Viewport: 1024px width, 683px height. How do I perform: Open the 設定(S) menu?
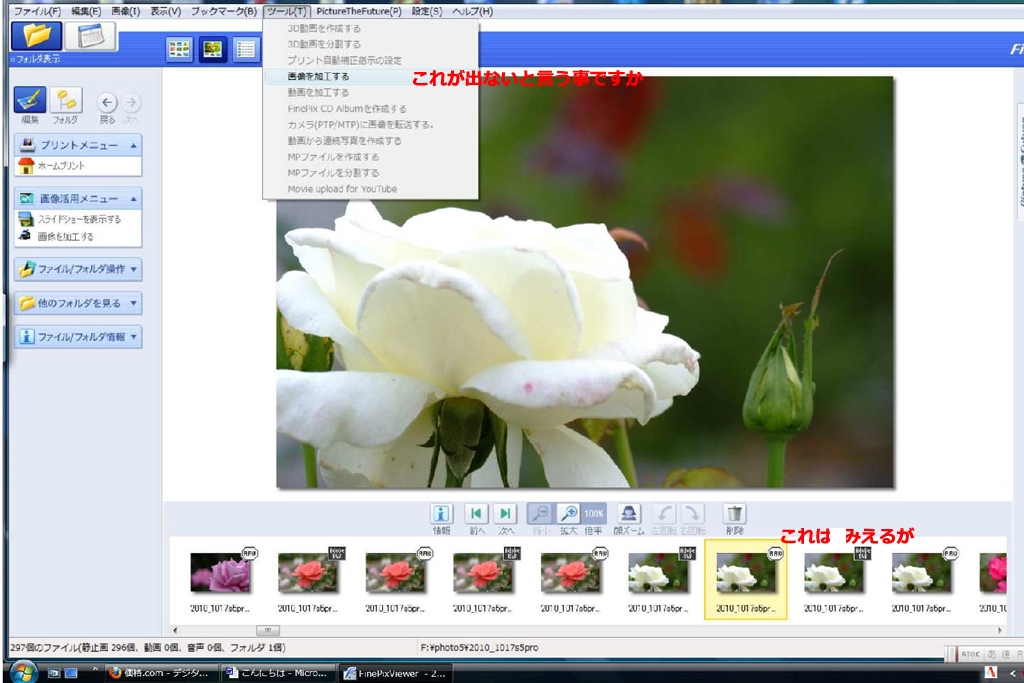[x=427, y=11]
